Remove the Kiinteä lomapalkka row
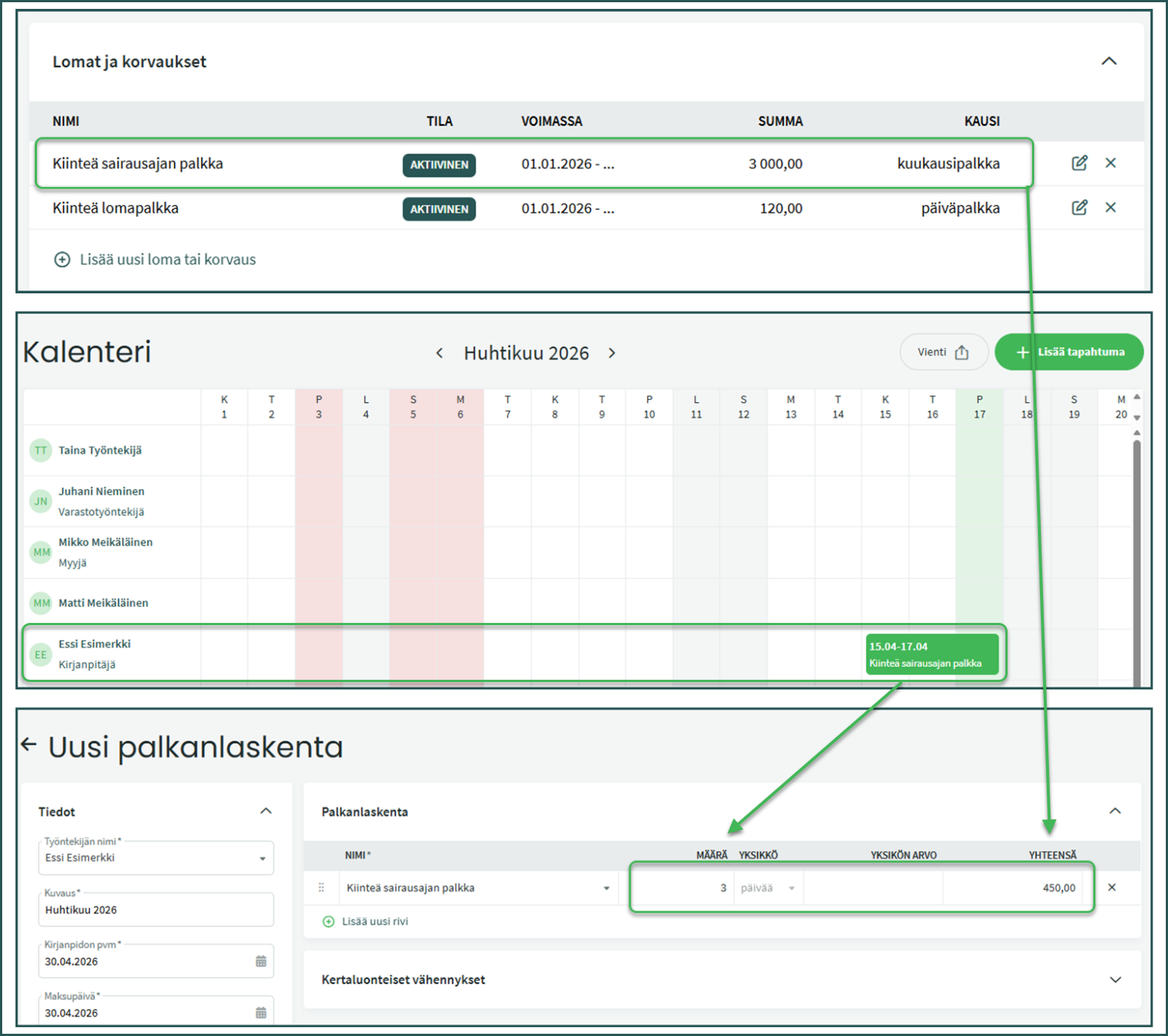The height and width of the screenshot is (1036, 1168). 1110,208
